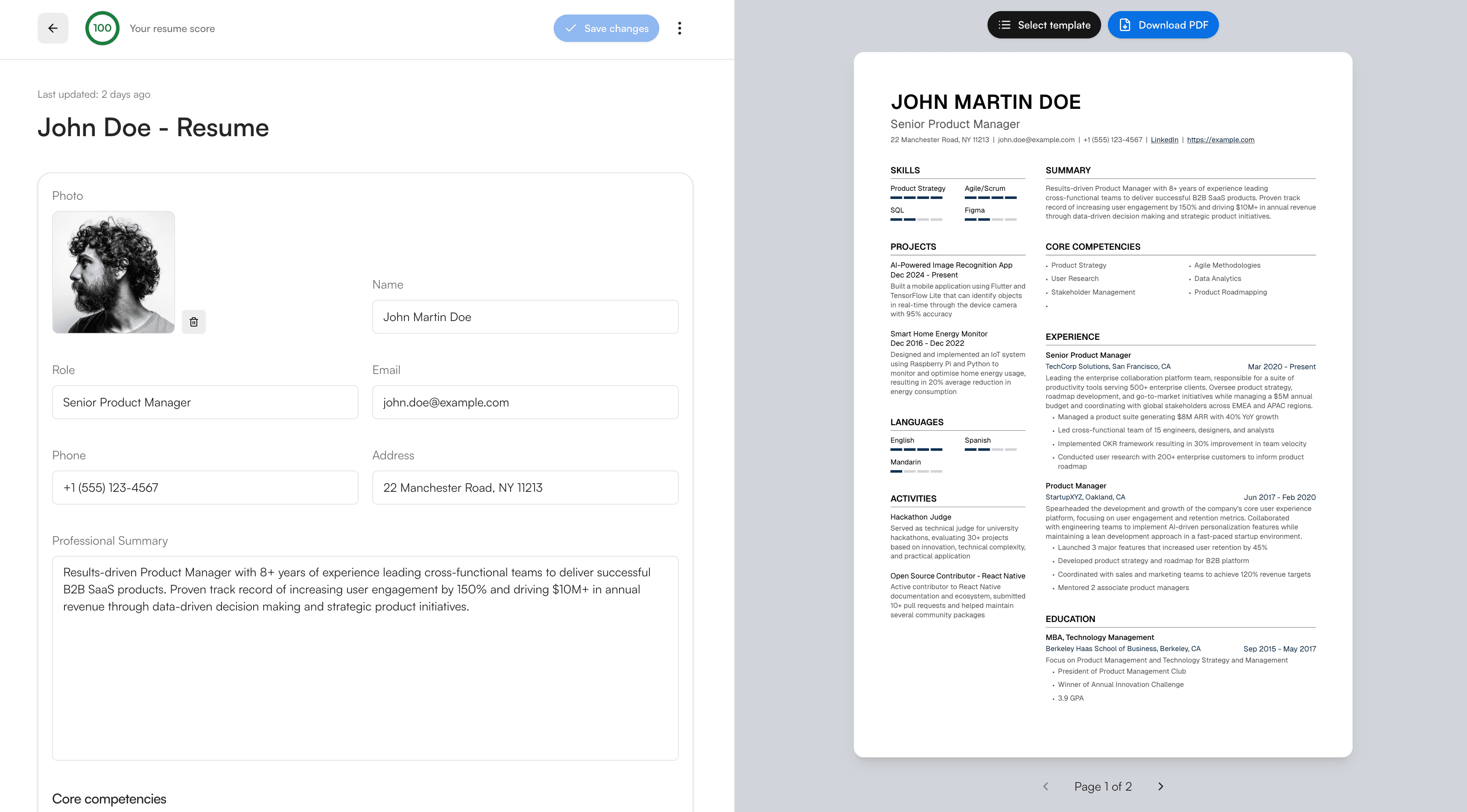
Task: Click the back arrow icon
Action: point(53,28)
